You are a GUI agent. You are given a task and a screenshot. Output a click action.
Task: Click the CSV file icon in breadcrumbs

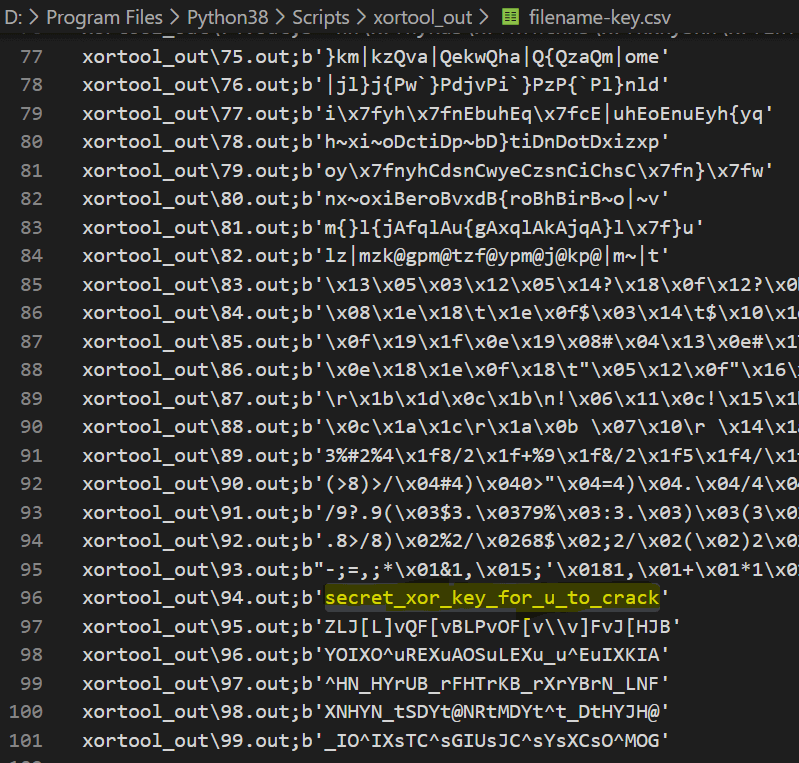point(510,17)
